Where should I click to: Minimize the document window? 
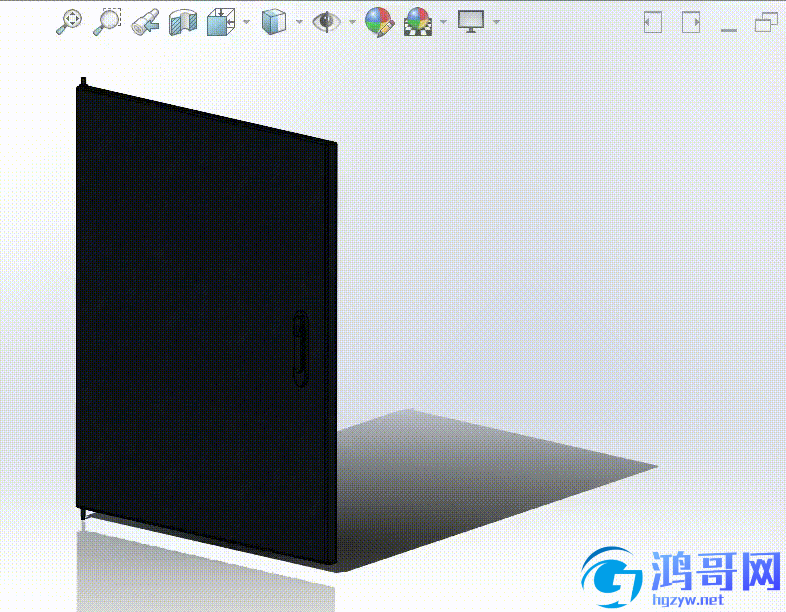729,30
